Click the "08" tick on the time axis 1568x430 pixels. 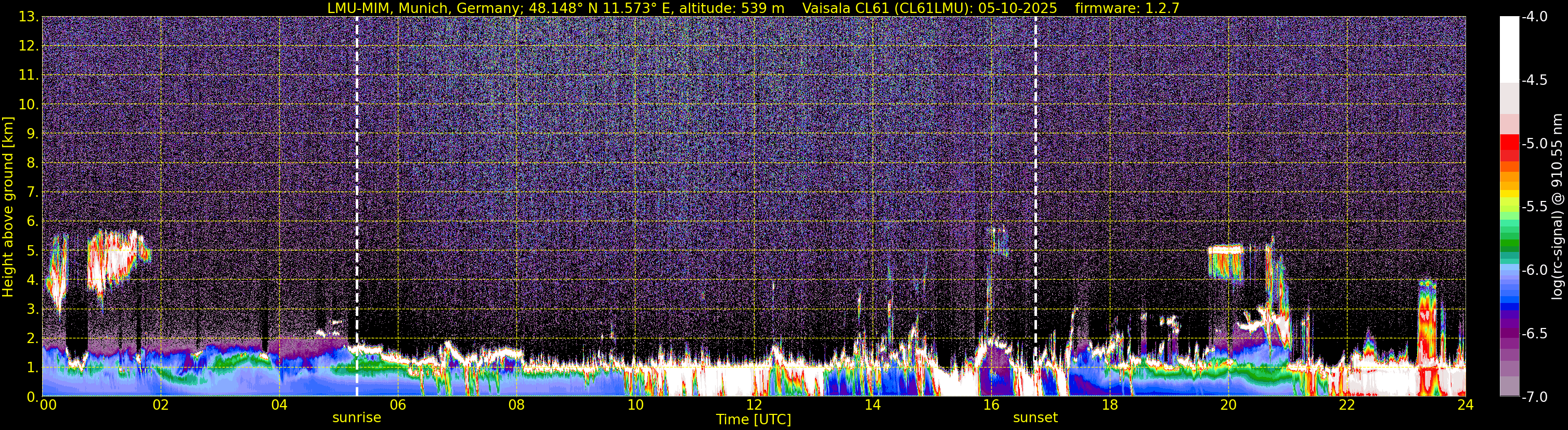coord(517,405)
